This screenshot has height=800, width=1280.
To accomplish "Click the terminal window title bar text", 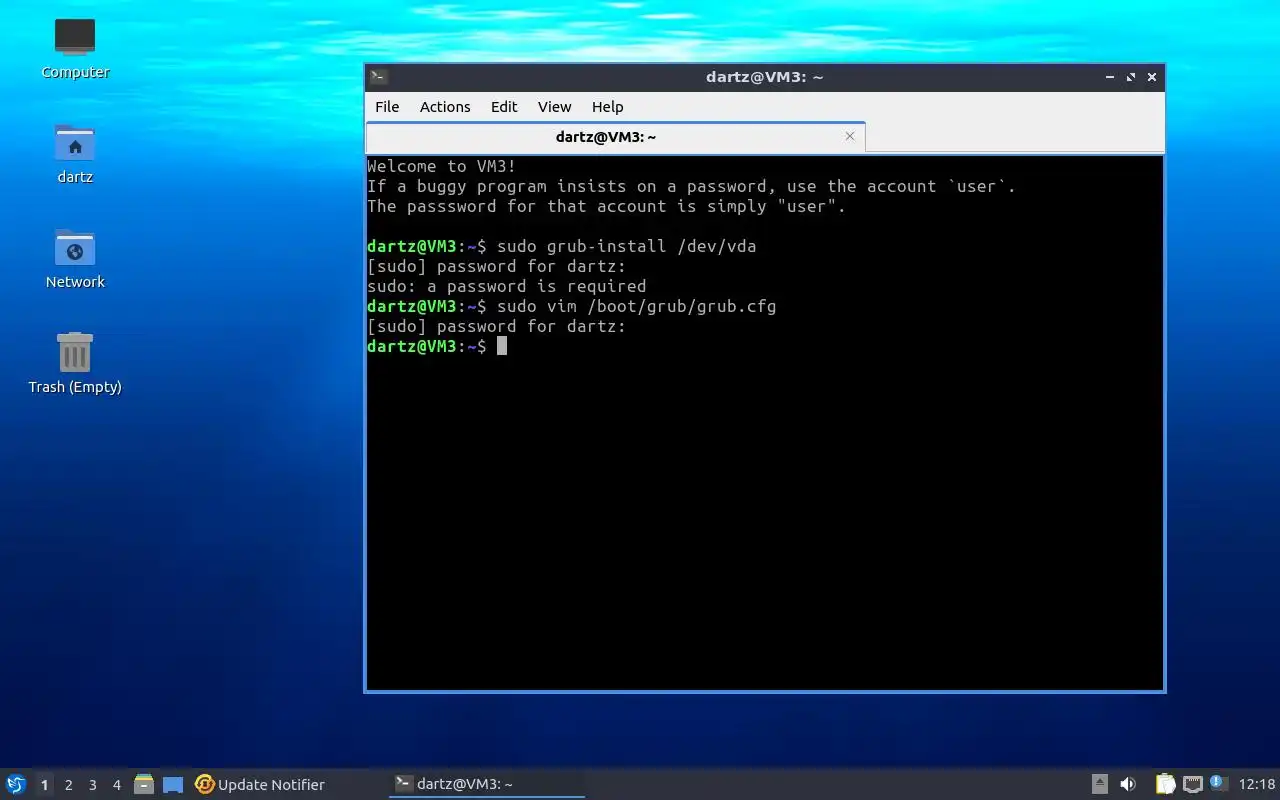I will [764, 77].
